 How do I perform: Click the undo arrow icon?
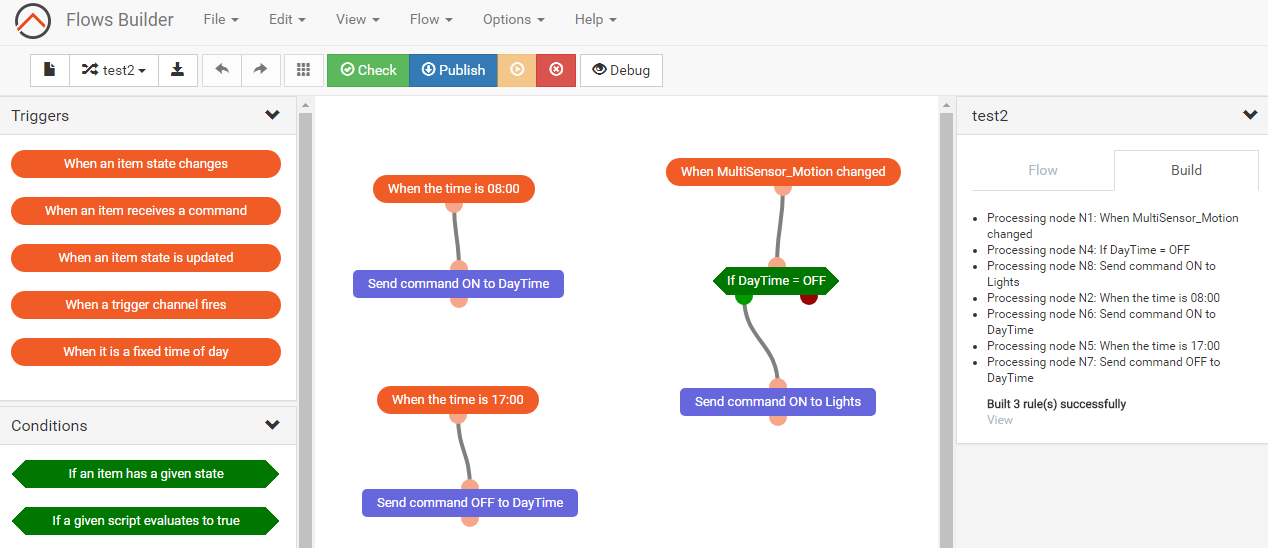[x=222, y=70]
